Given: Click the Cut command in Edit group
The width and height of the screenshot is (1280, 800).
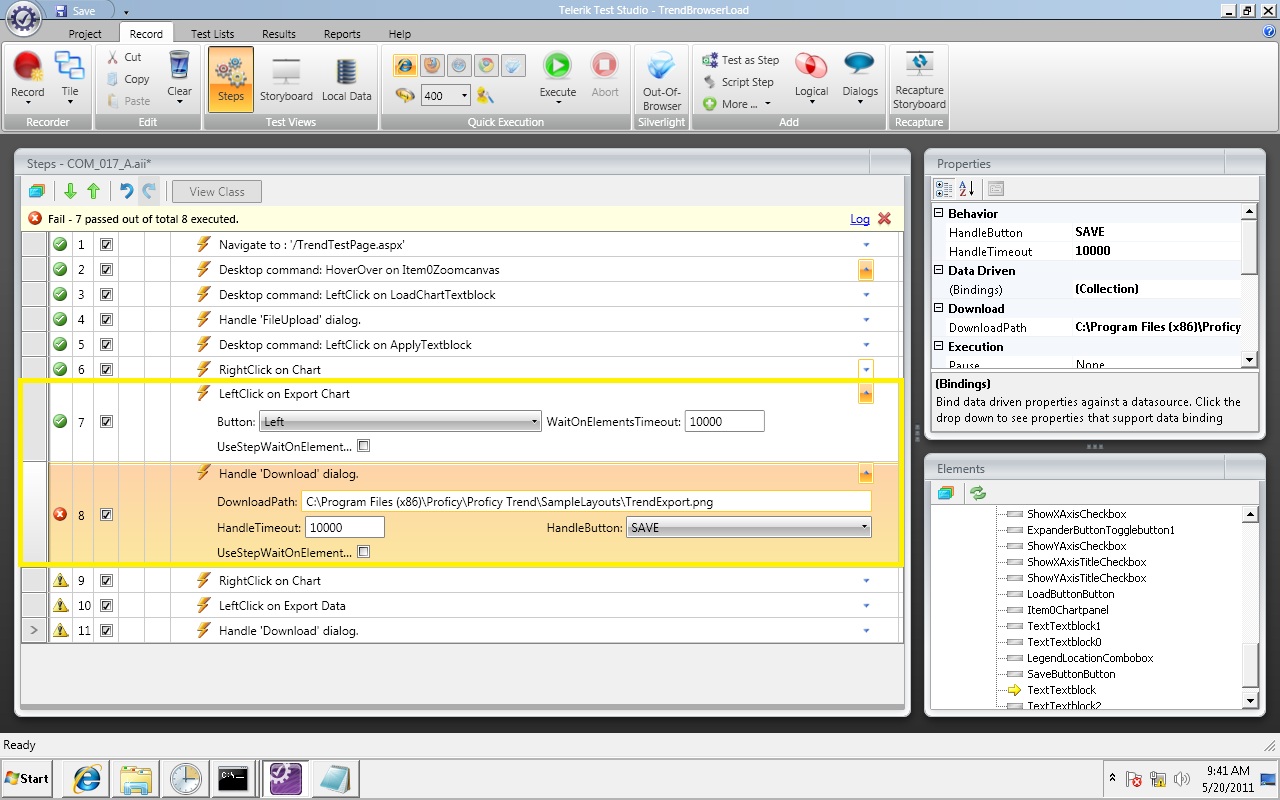Looking at the screenshot, I should point(124,58).
